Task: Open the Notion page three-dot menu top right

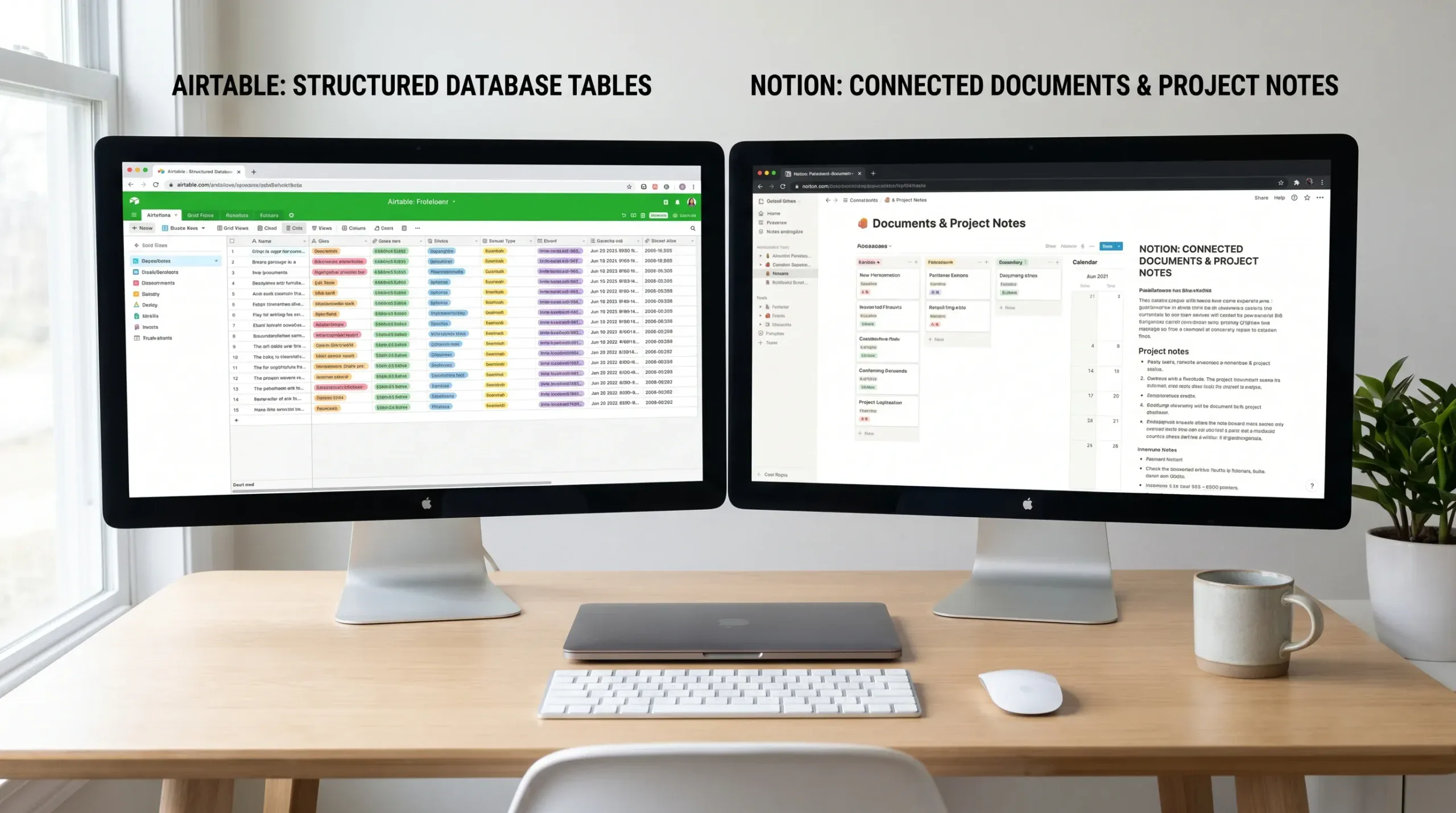Action: click(x=1320, y=197)
